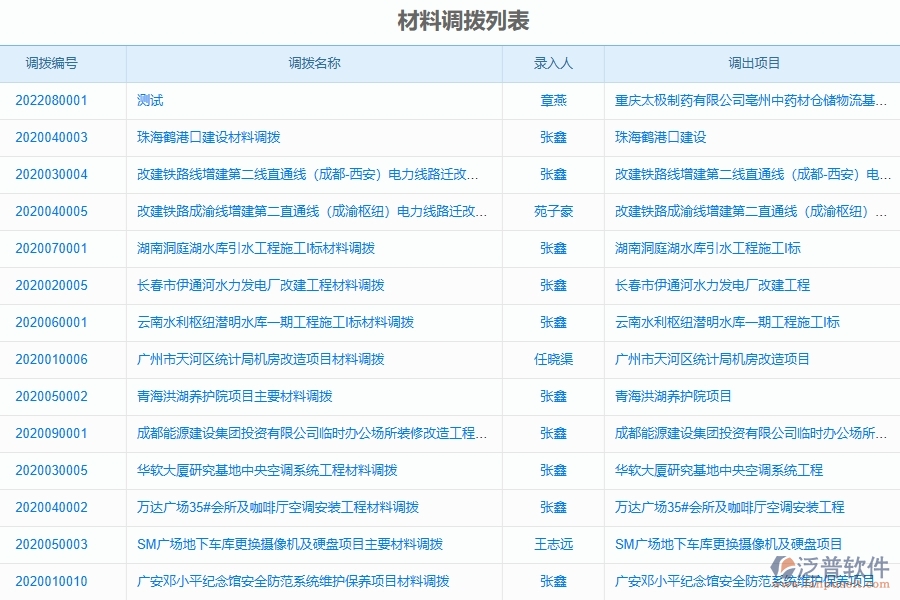Sort by the 录入人 column header
The width and height of the screenshot is (900, 600).
553,62
